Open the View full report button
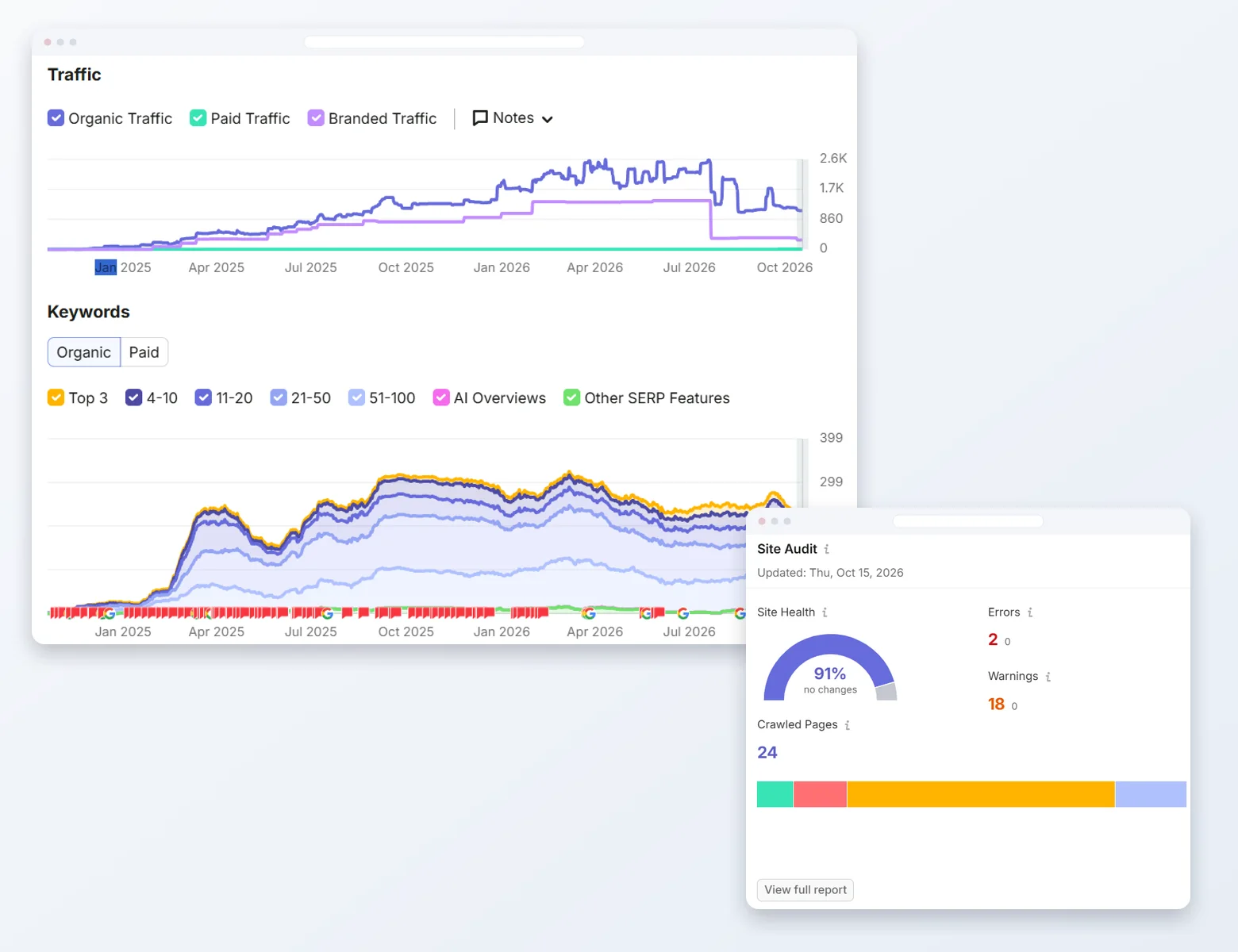The height and width of the screenshot is (952, 1238). 805,890
